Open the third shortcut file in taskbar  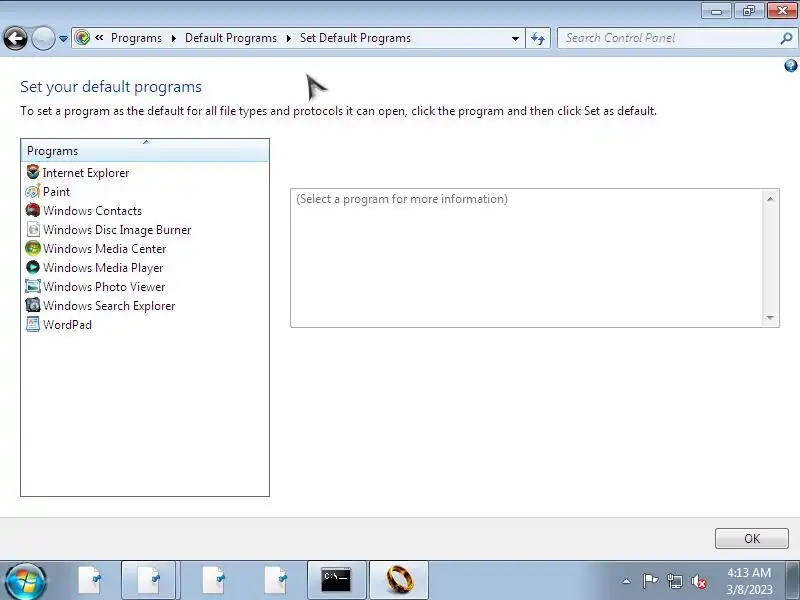(x=214, y=580)
